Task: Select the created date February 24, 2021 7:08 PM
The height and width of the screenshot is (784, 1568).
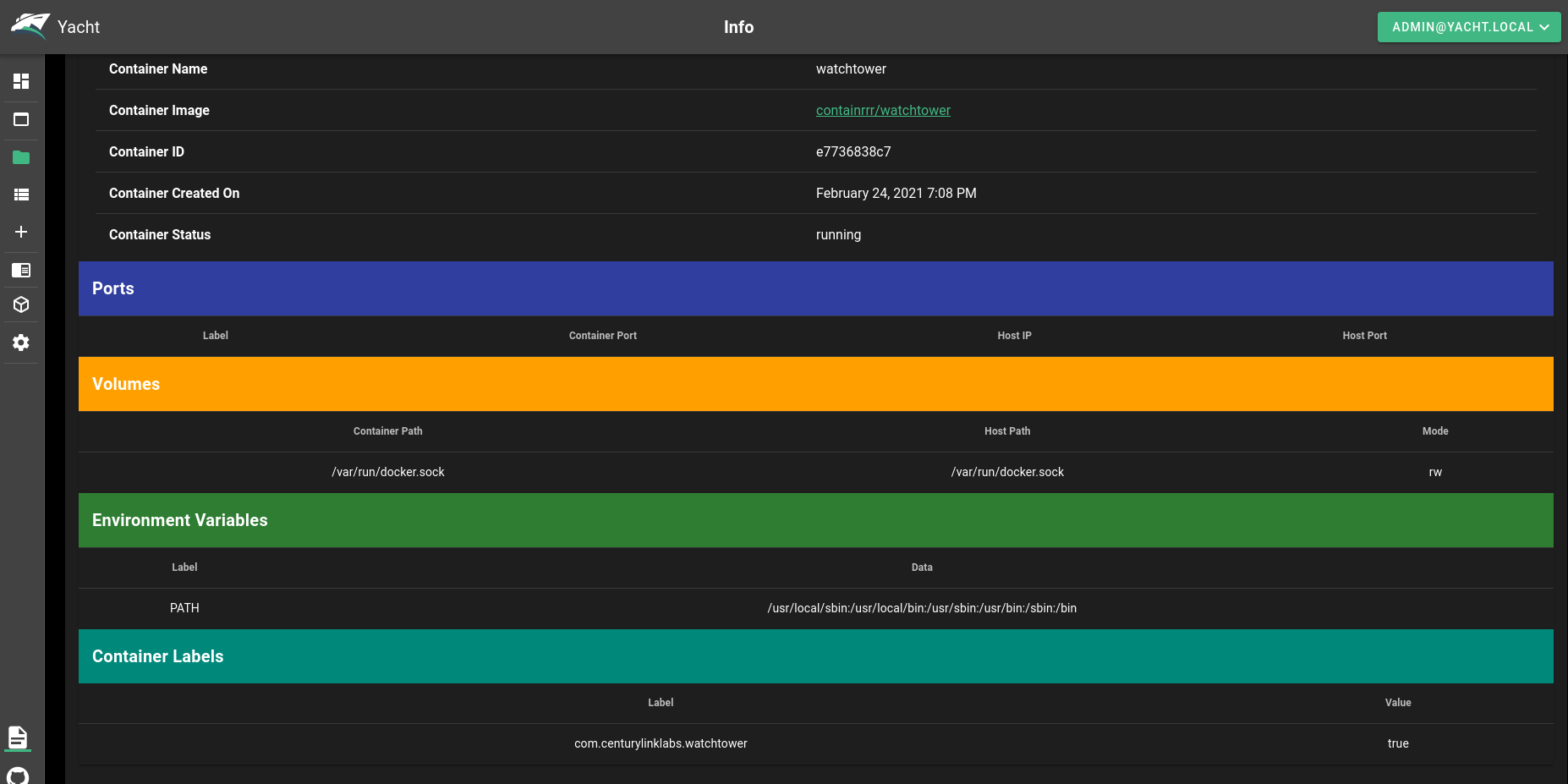Action: tap(896, 193)
